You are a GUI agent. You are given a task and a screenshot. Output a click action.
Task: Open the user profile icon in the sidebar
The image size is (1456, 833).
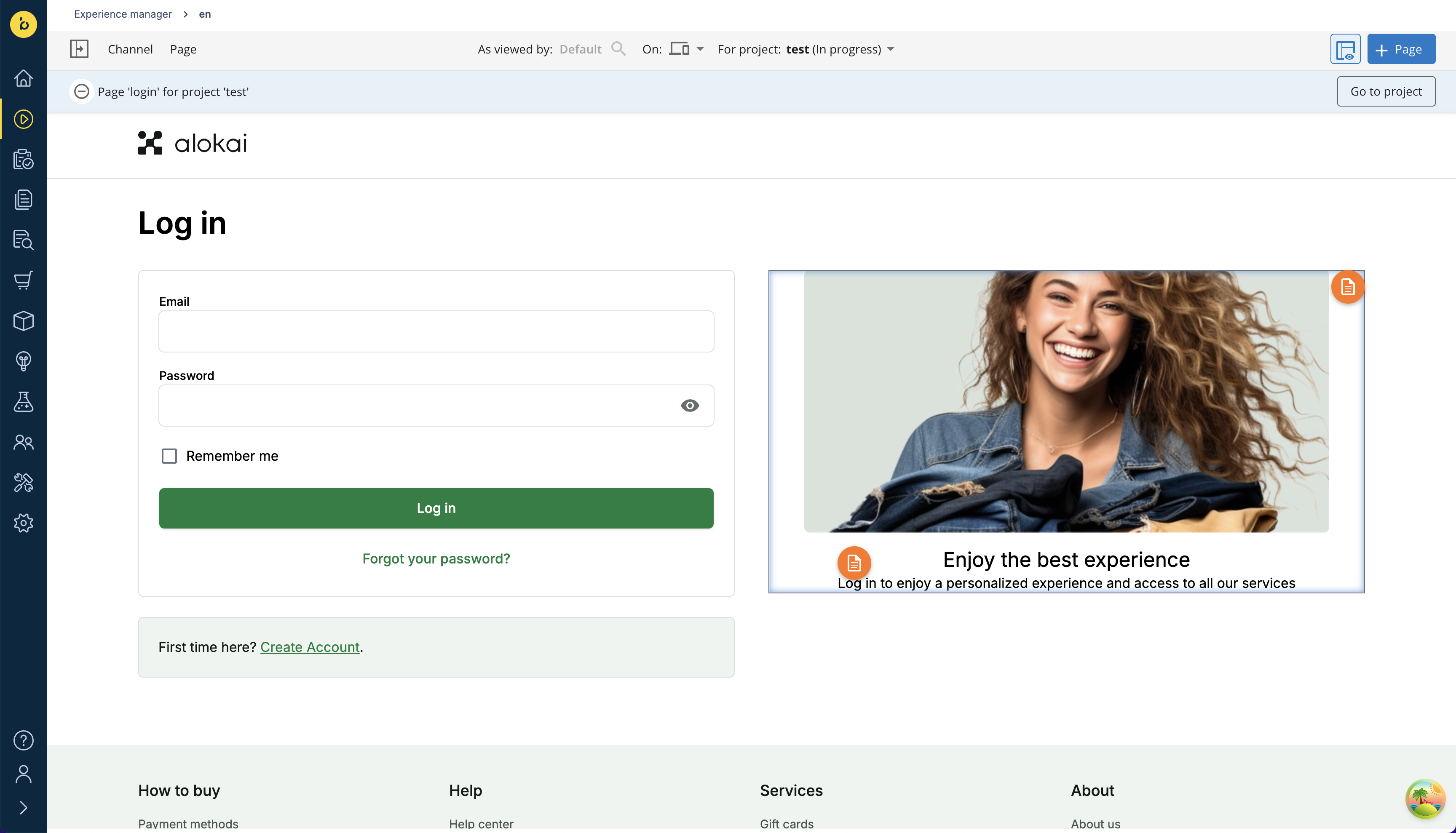(x=24, y=774)
